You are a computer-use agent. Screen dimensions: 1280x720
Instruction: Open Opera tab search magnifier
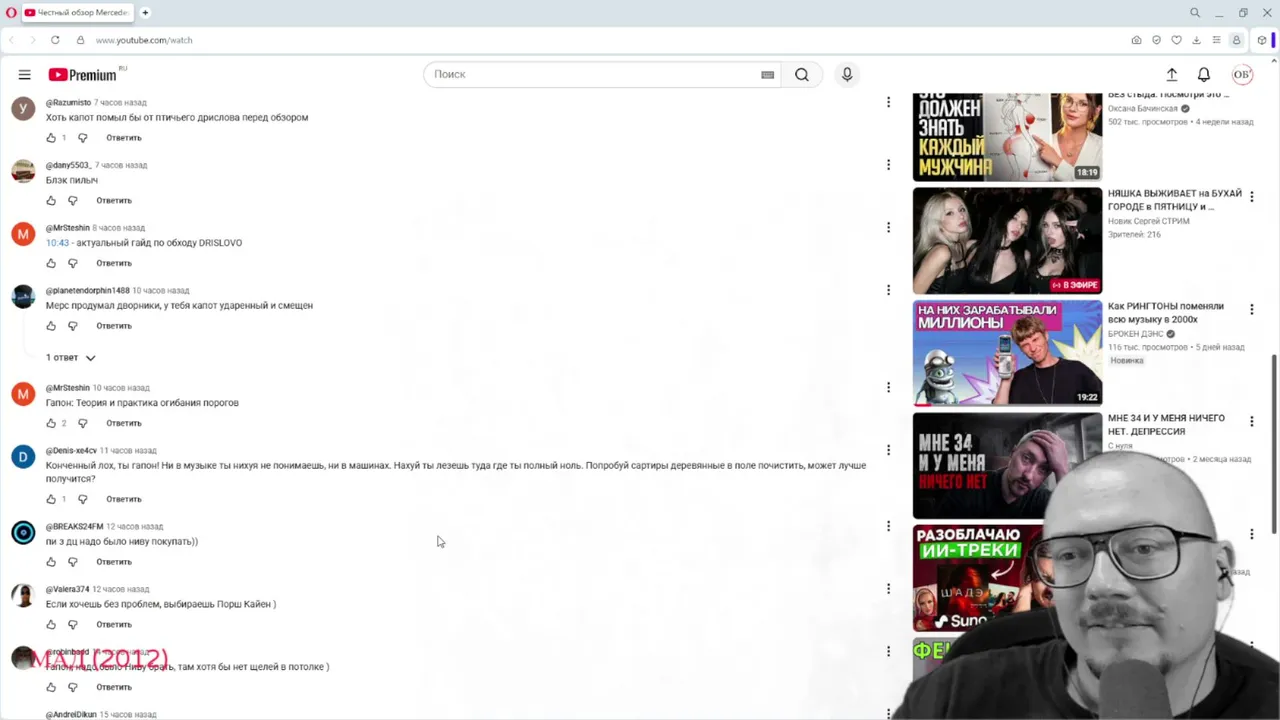click(x=1195, y=13)
